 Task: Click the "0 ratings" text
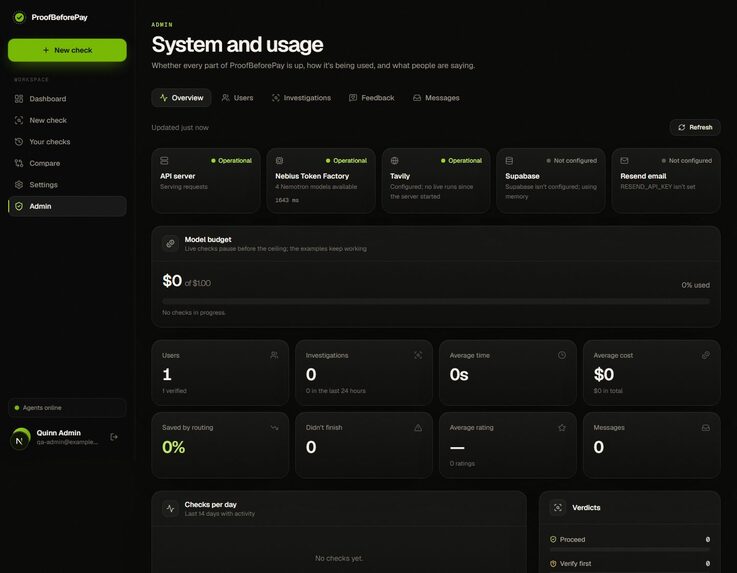click(x=462, y=463)
